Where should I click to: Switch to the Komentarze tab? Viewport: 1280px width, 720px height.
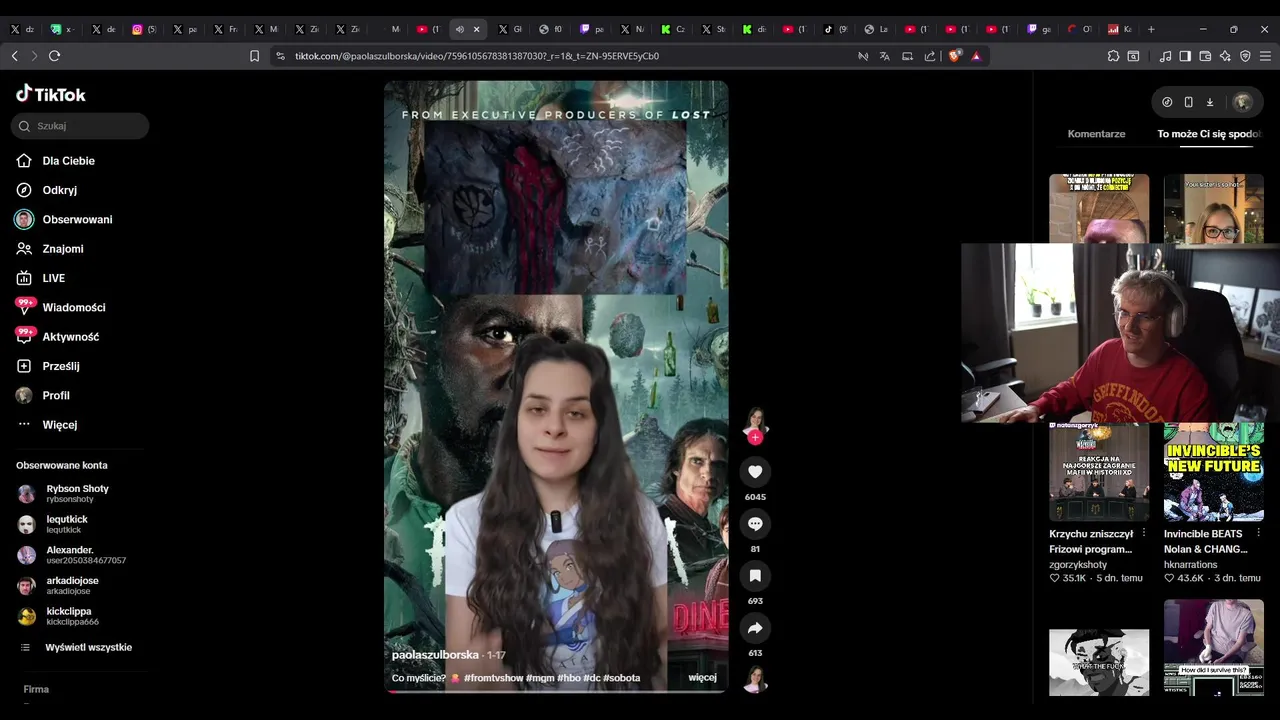(x=1096, y=134)
